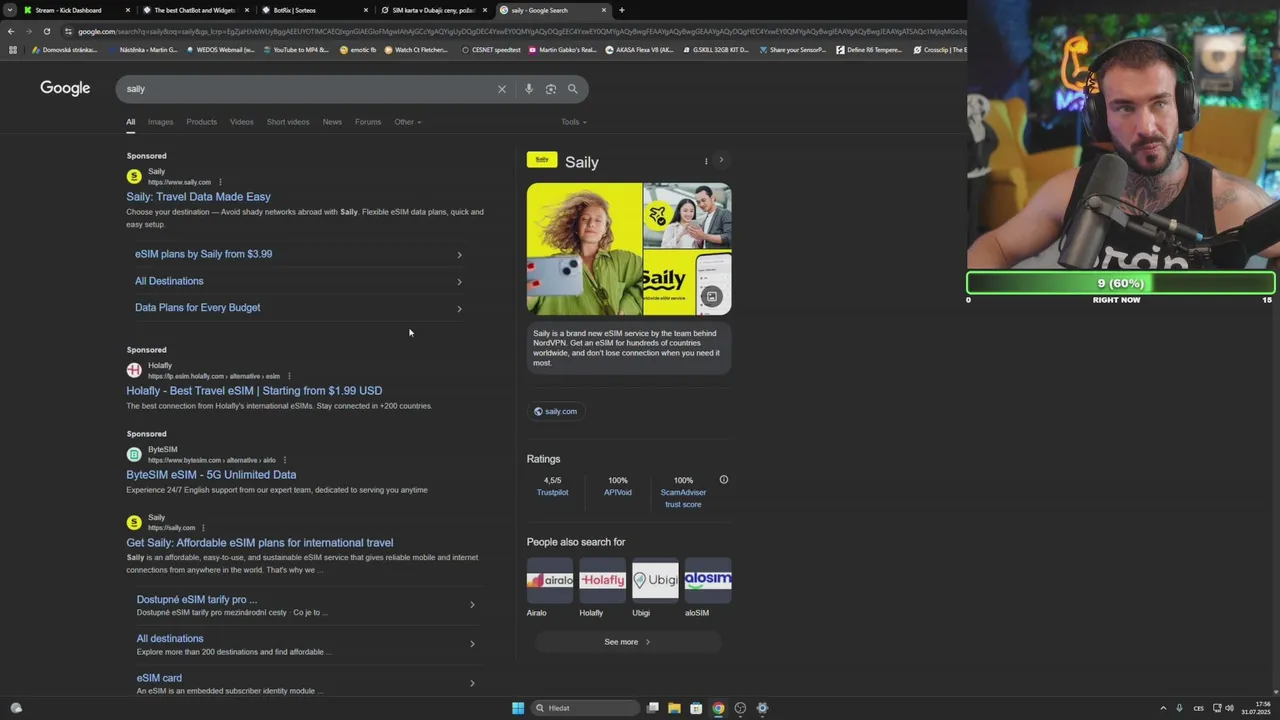Viewport: 1280px width, 720px height.
Task: Click the system tray microphone icon
Action: click(x=1179, y=708)
